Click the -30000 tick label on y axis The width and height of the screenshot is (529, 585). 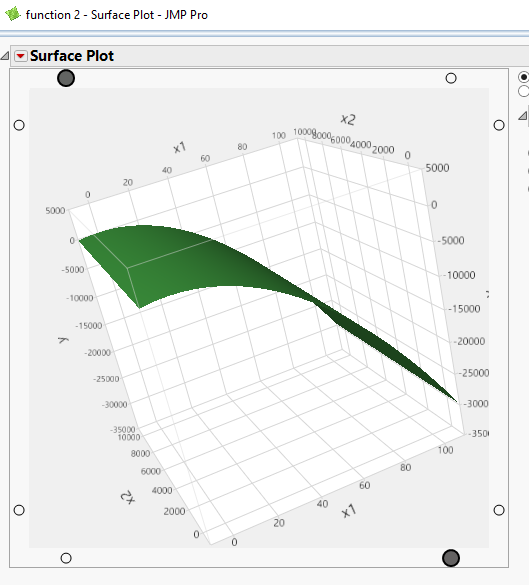pos(115,404)
